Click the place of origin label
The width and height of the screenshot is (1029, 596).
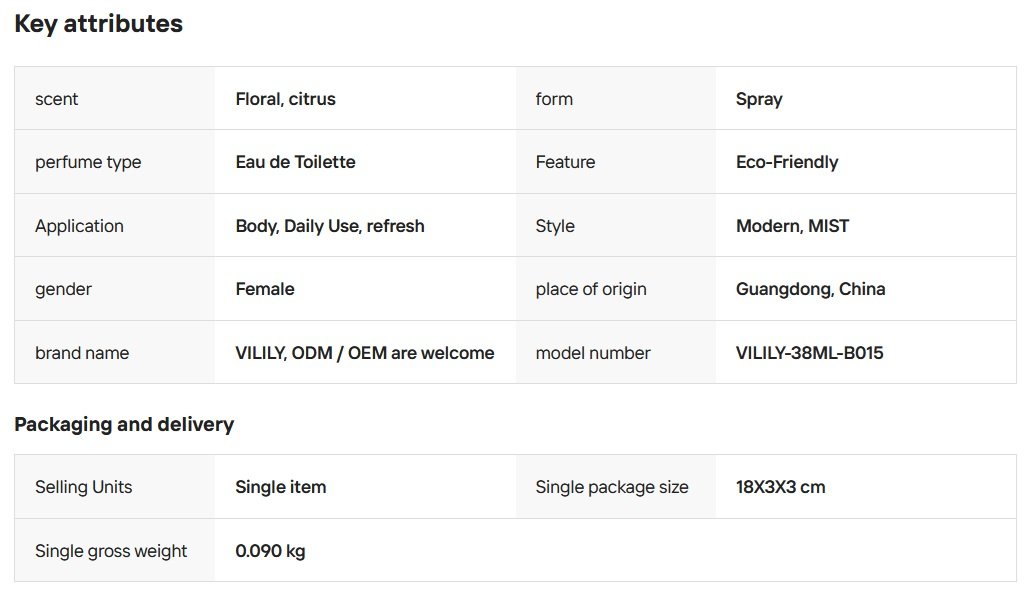pos(591,289)
